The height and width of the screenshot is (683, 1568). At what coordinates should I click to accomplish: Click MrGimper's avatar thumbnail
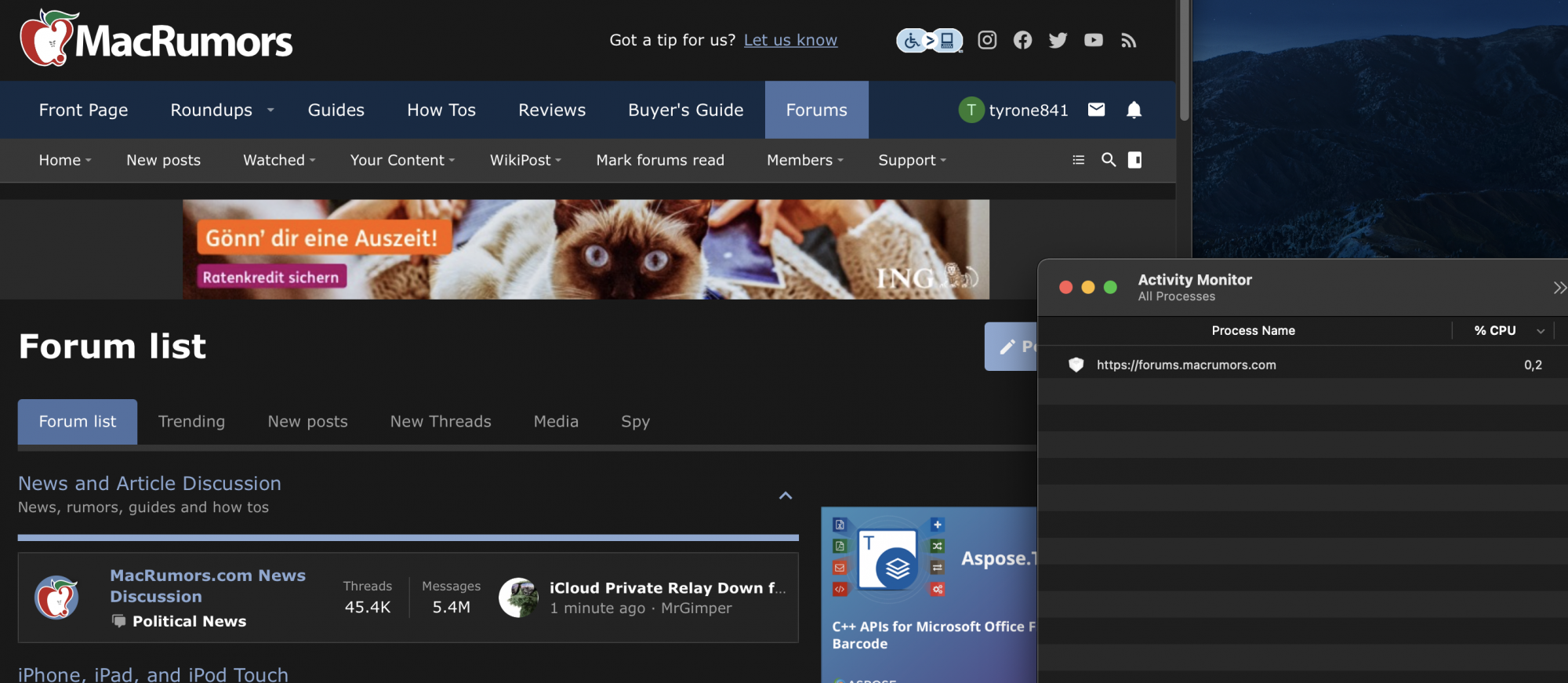[x=518, y=598]
